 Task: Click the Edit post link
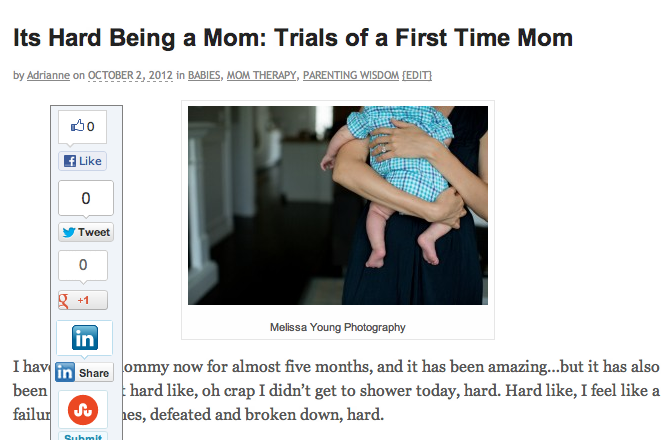point(418,75)
